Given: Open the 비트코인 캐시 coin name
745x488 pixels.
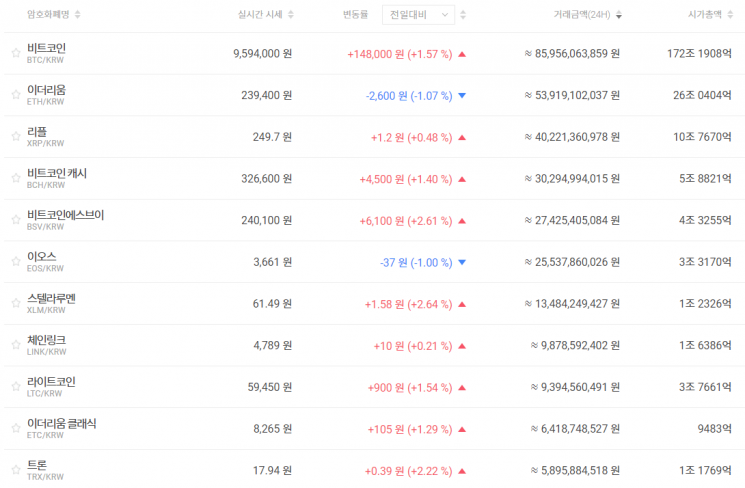Looking at the screenshot, I should pos(57,173).
